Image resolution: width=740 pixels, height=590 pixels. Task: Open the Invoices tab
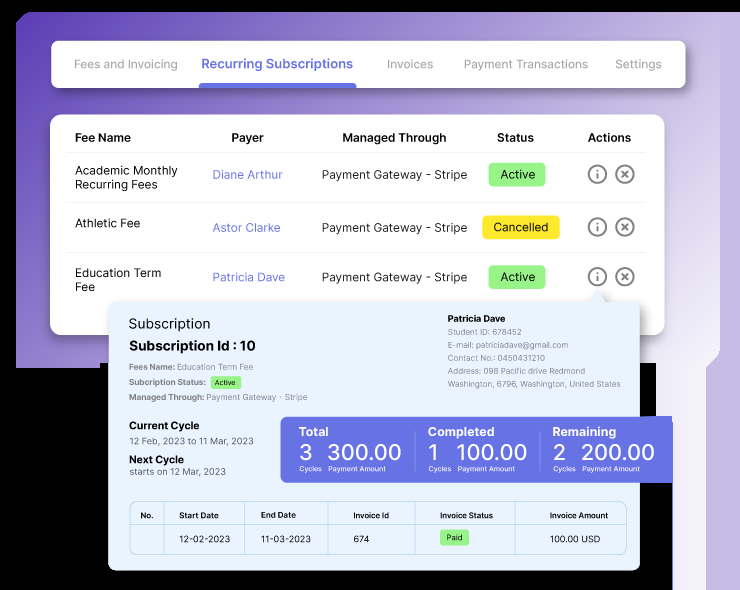point(410,64)
